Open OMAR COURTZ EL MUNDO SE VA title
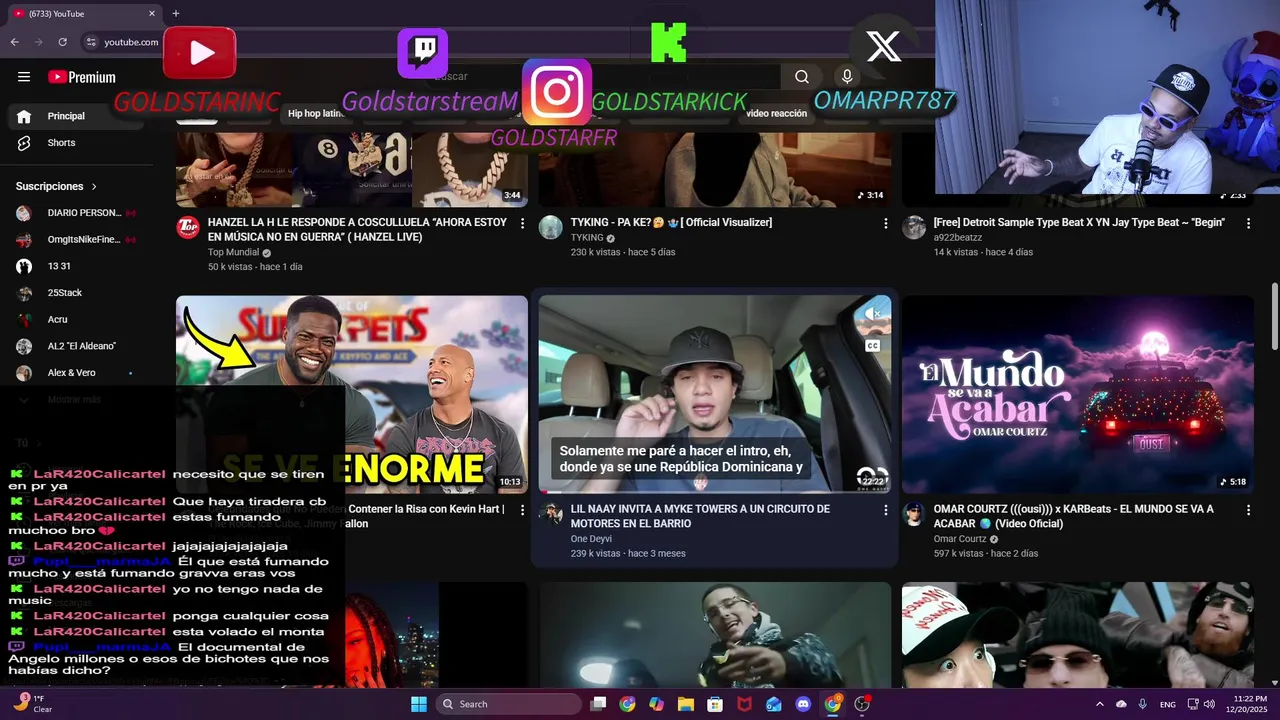 coord(1073,516)
